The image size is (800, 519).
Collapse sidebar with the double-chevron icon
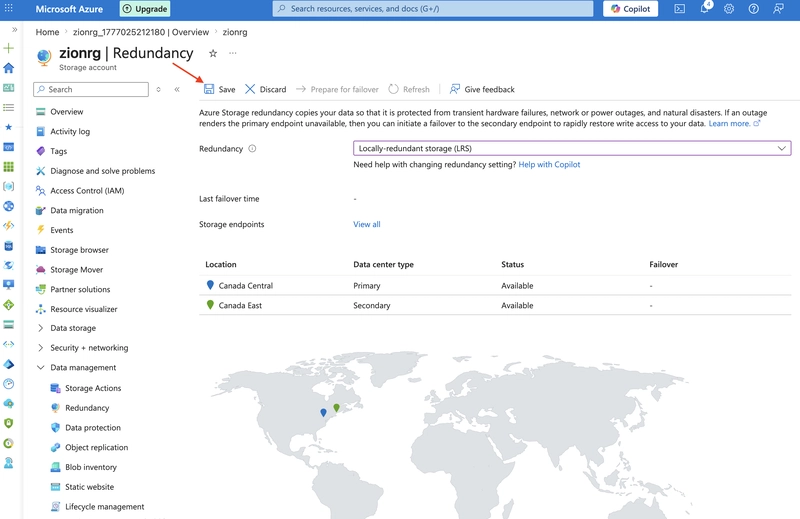point(177,89)
